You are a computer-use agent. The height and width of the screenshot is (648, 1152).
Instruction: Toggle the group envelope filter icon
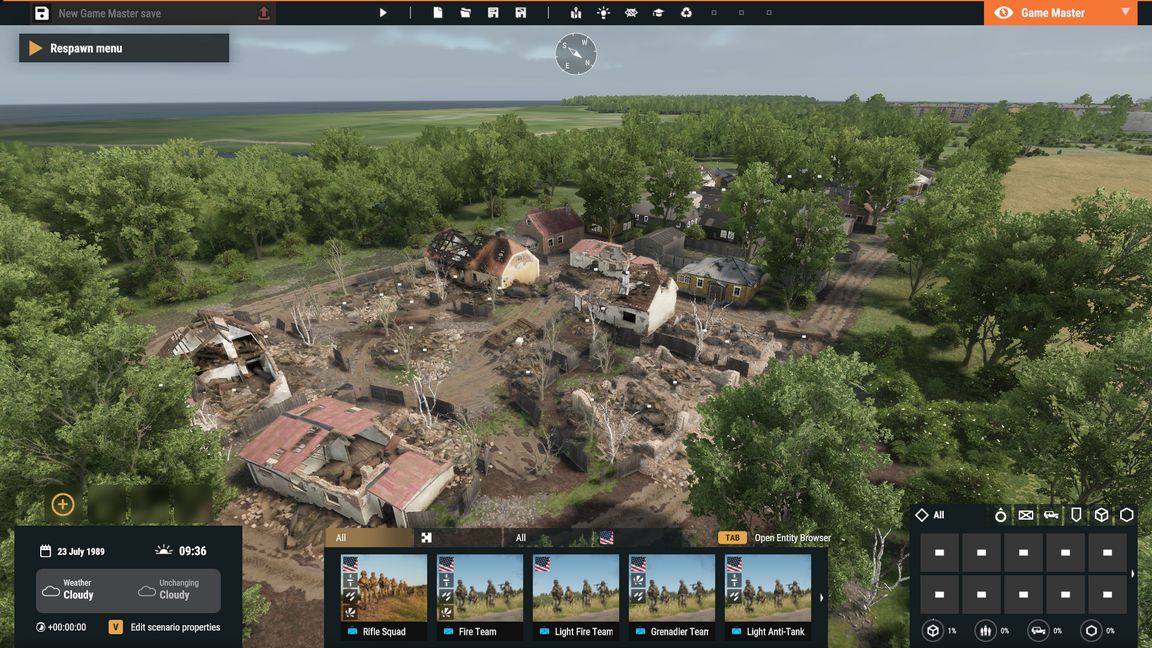(x=1026, y=515)
